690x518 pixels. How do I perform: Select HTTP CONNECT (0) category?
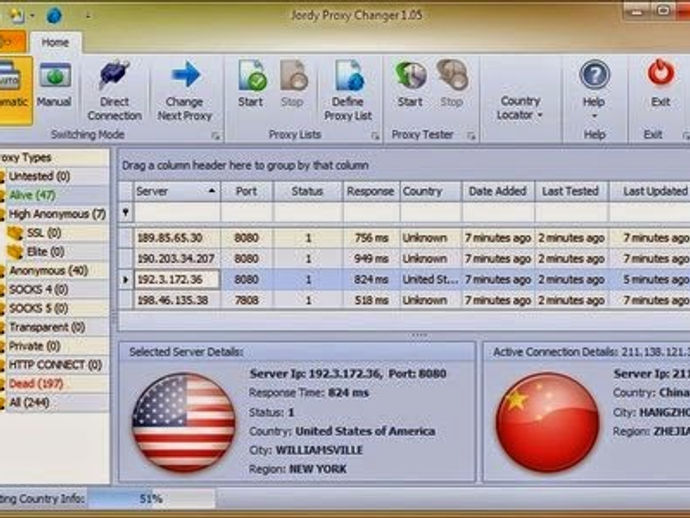54,365
